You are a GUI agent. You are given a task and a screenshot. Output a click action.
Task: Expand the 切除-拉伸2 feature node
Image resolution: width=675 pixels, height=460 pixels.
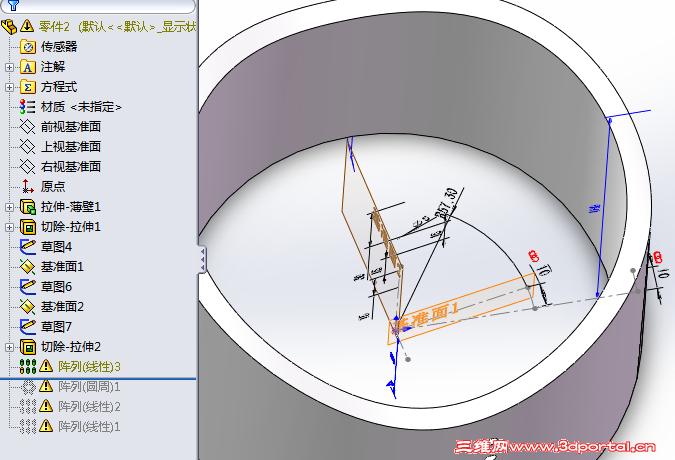9,347
